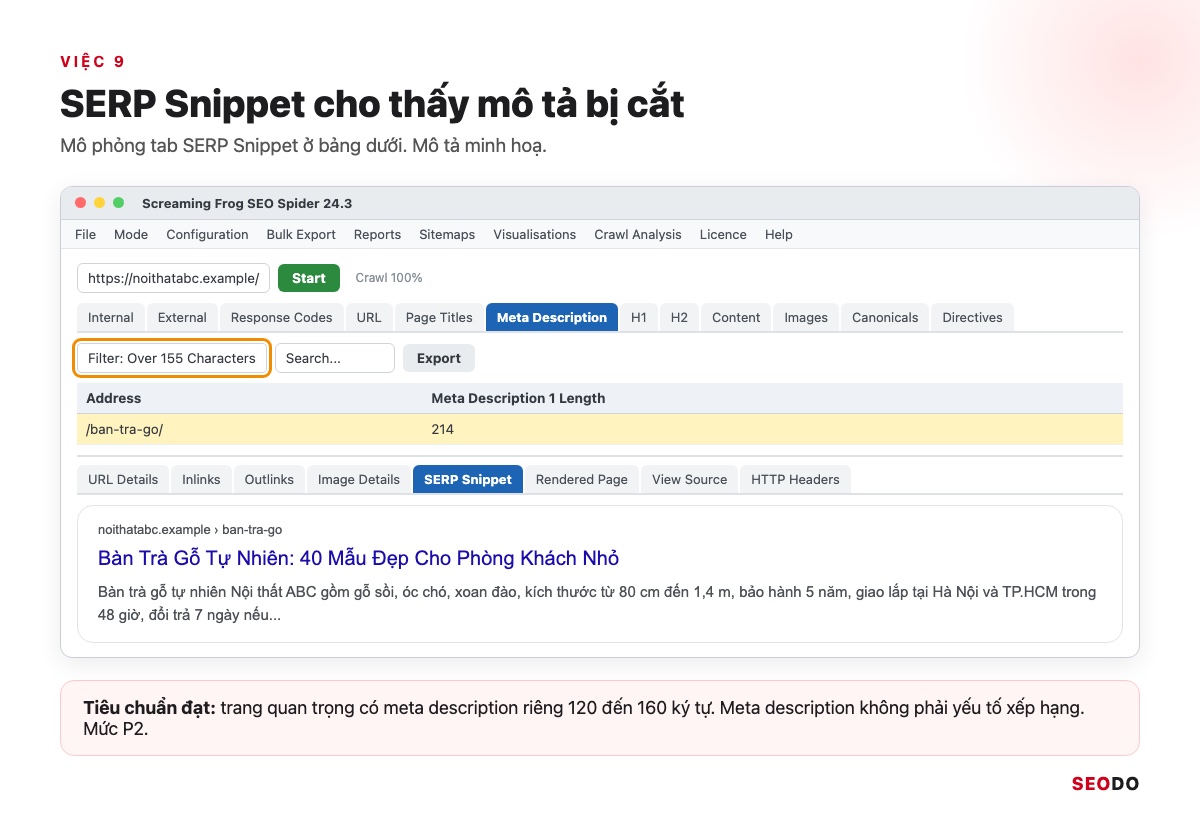Image resolution: width=1200 pixels, height=816 pixels.
Task: Click the Search... field
Action: tap(335, 358)
